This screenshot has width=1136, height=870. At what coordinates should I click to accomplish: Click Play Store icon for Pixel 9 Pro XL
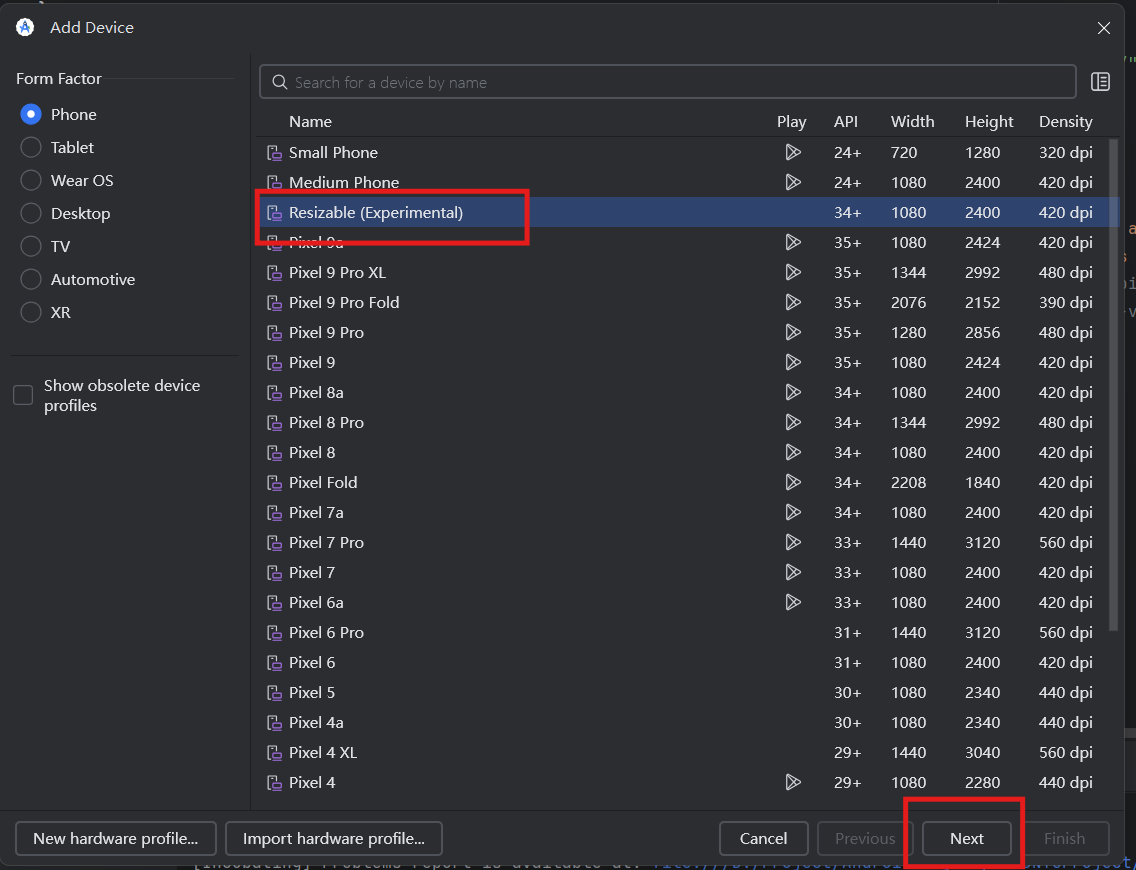click(793, 272)
